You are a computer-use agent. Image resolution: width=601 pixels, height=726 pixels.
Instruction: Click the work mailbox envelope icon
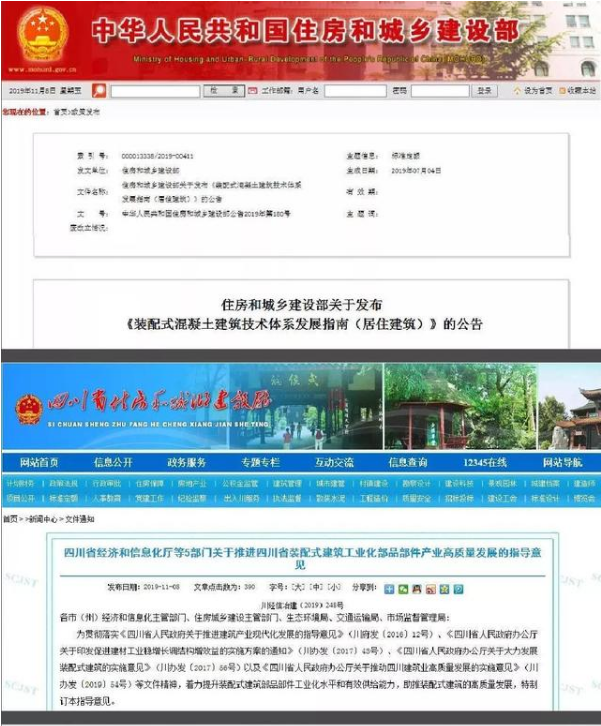(252, 91)
